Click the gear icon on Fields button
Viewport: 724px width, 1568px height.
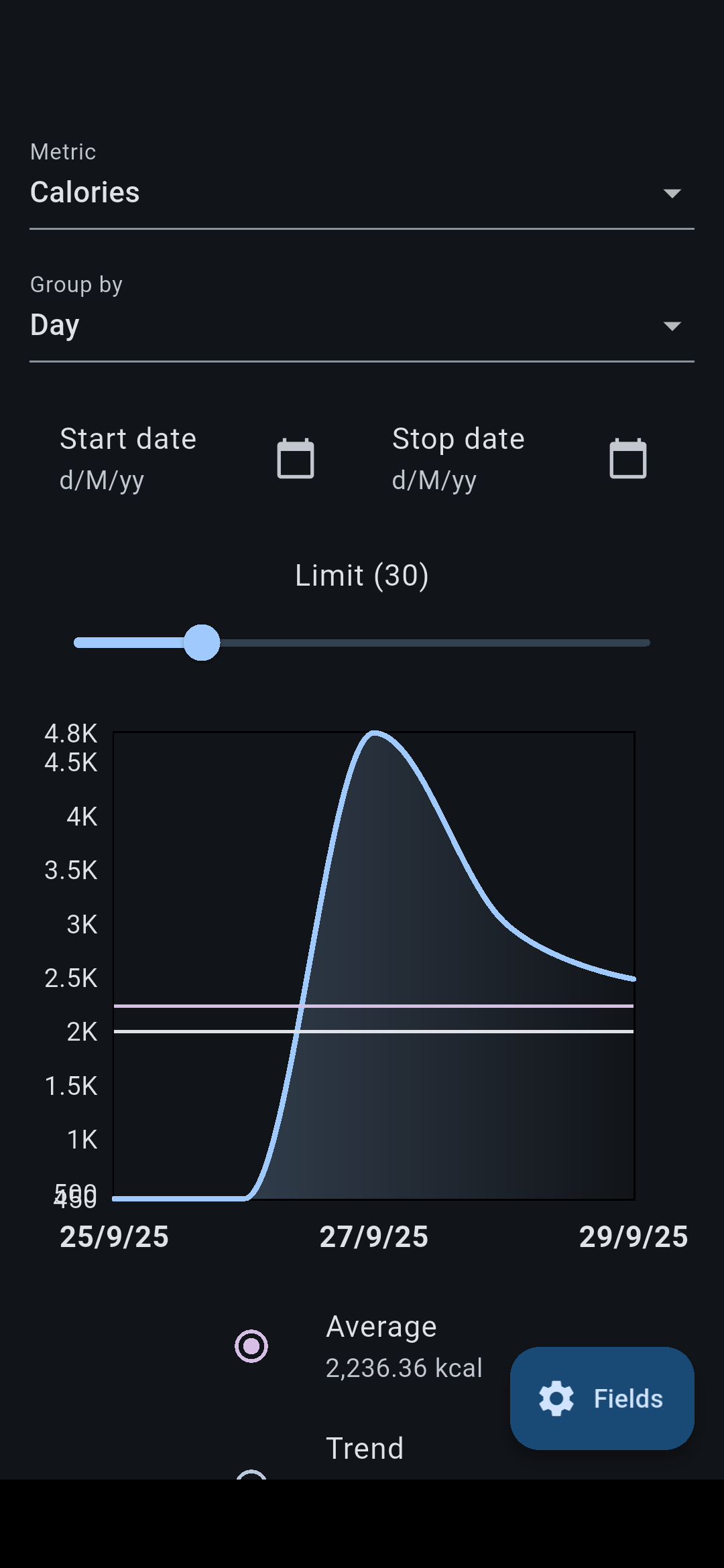[556, 1398]
